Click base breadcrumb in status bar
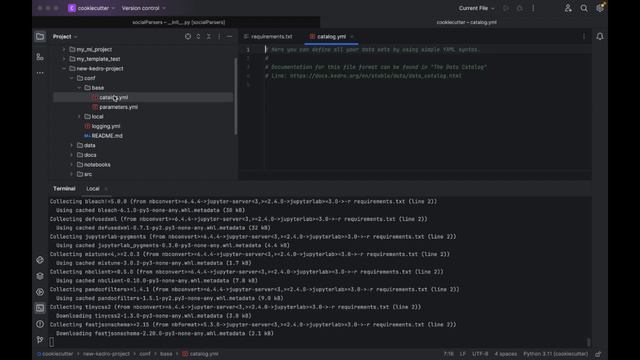Viewport: 640px width, 360px height. 166,354
